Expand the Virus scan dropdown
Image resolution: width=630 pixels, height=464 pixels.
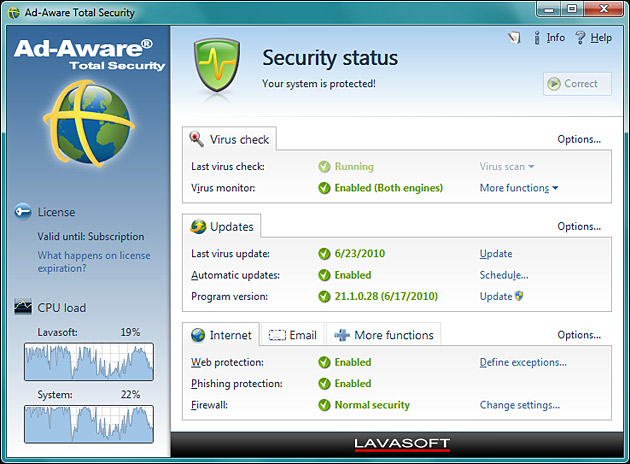click(507, 167)
